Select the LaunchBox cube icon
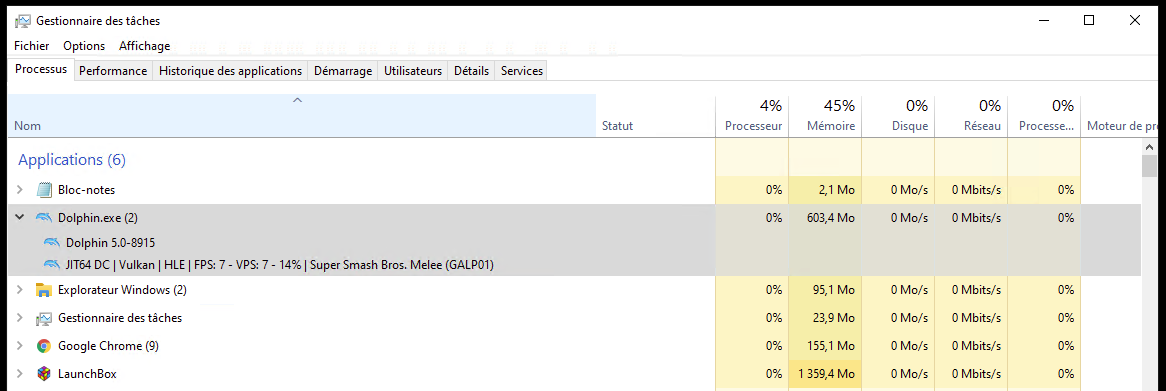 [x=44, y=373]
